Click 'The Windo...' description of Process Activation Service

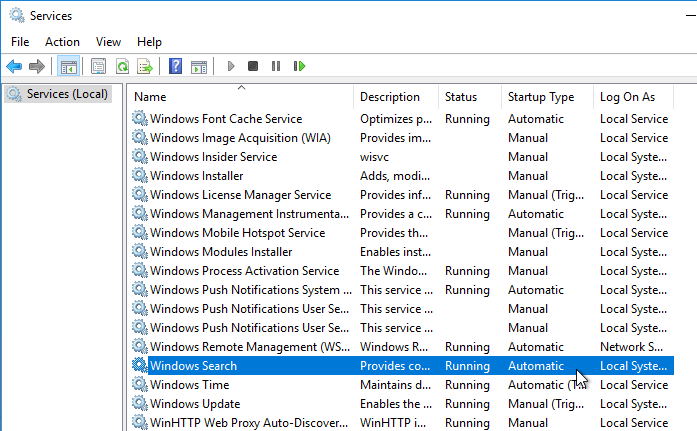393,271
